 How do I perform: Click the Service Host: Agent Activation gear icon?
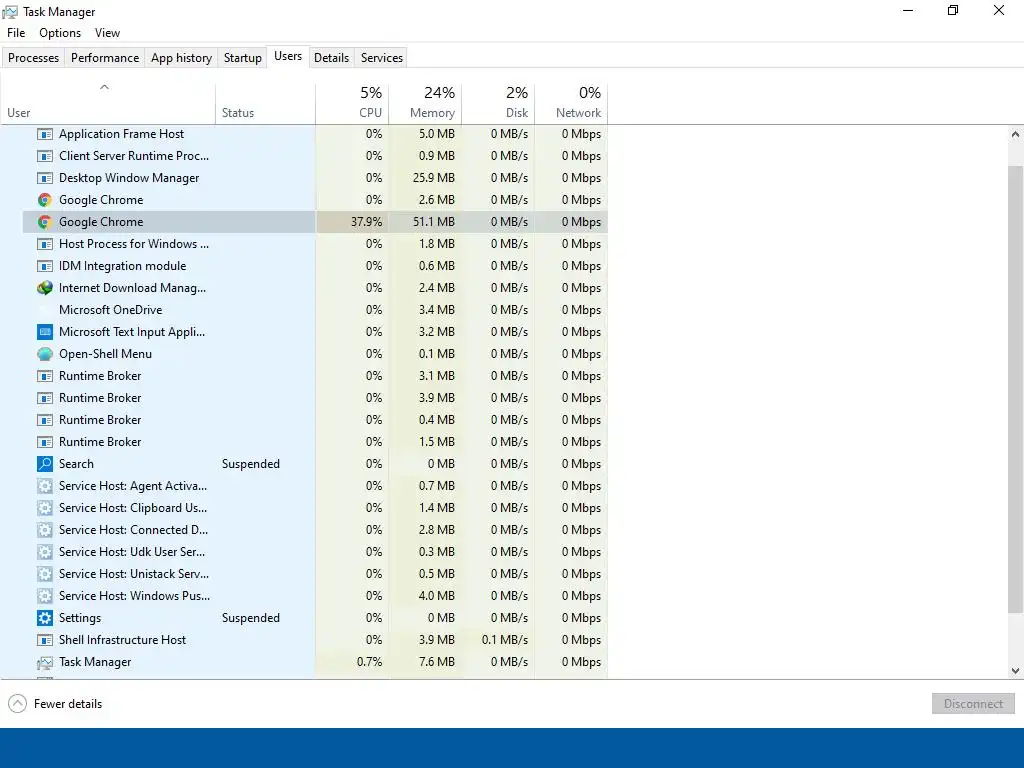tap(44, 486)
